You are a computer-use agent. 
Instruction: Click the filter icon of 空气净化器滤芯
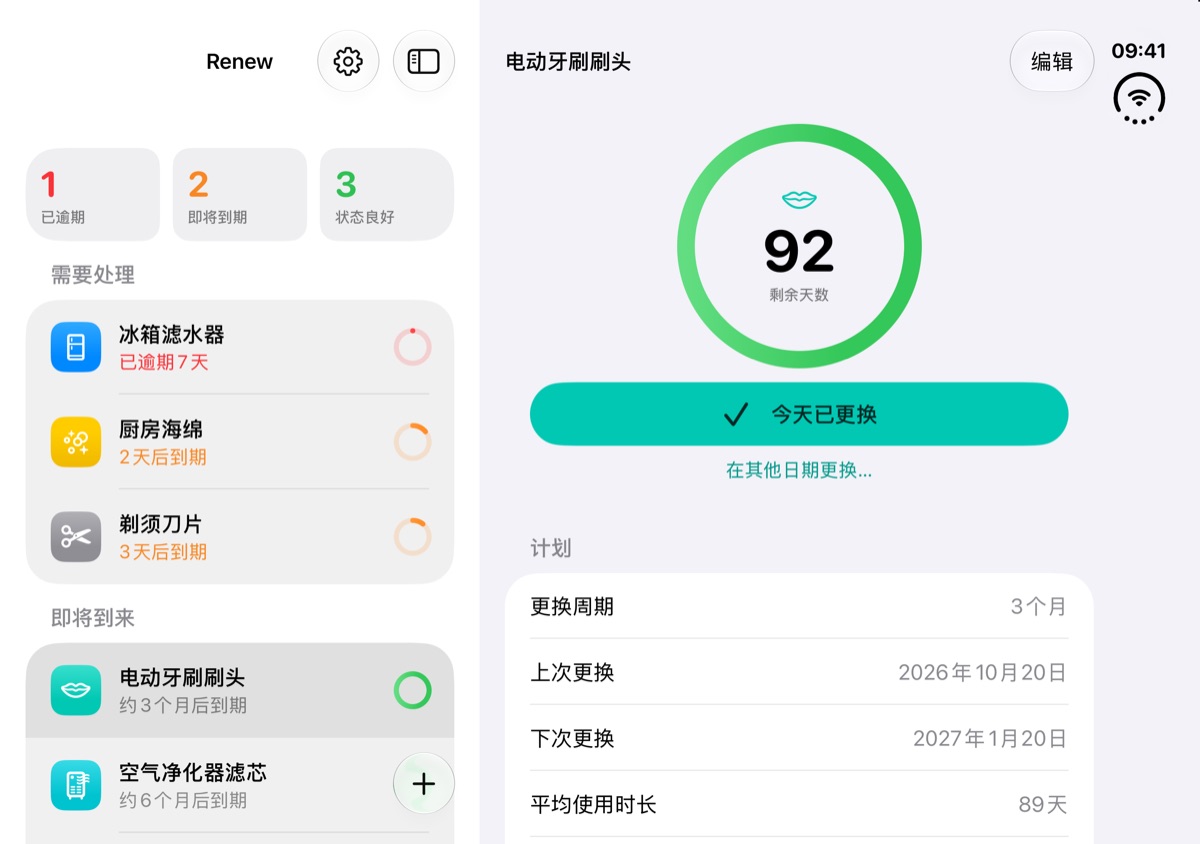pyautogui.click(x=76, y=785)
